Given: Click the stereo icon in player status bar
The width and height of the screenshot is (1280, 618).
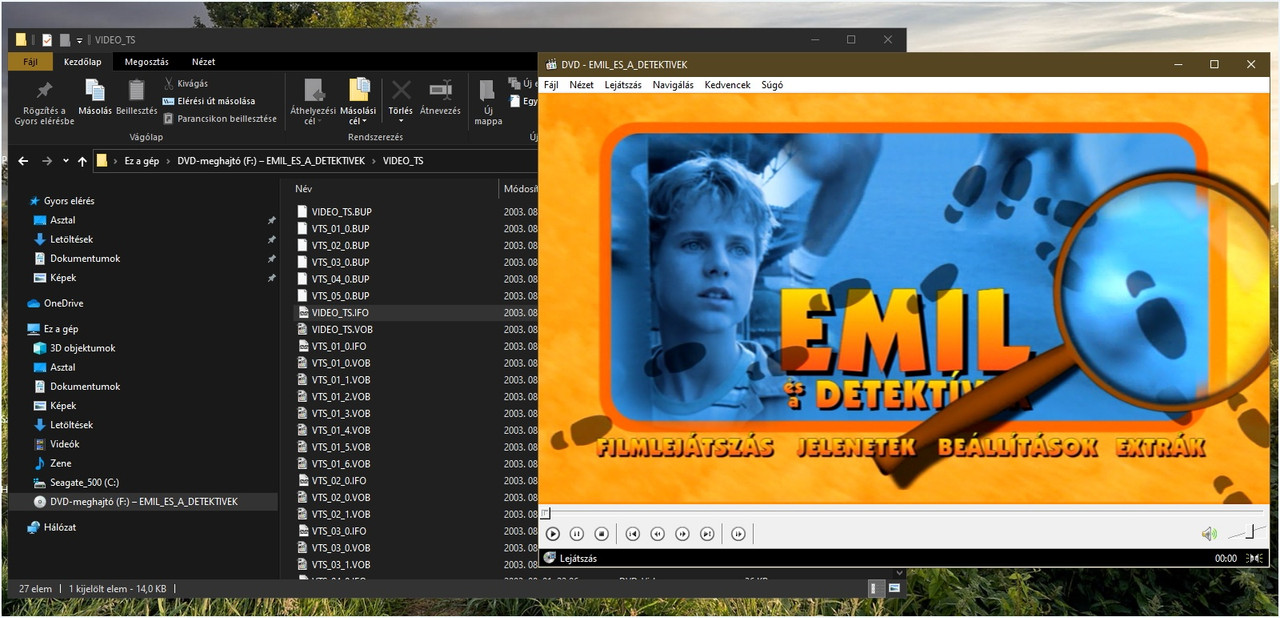Looking at the screenshot, I should point(1254,558).
